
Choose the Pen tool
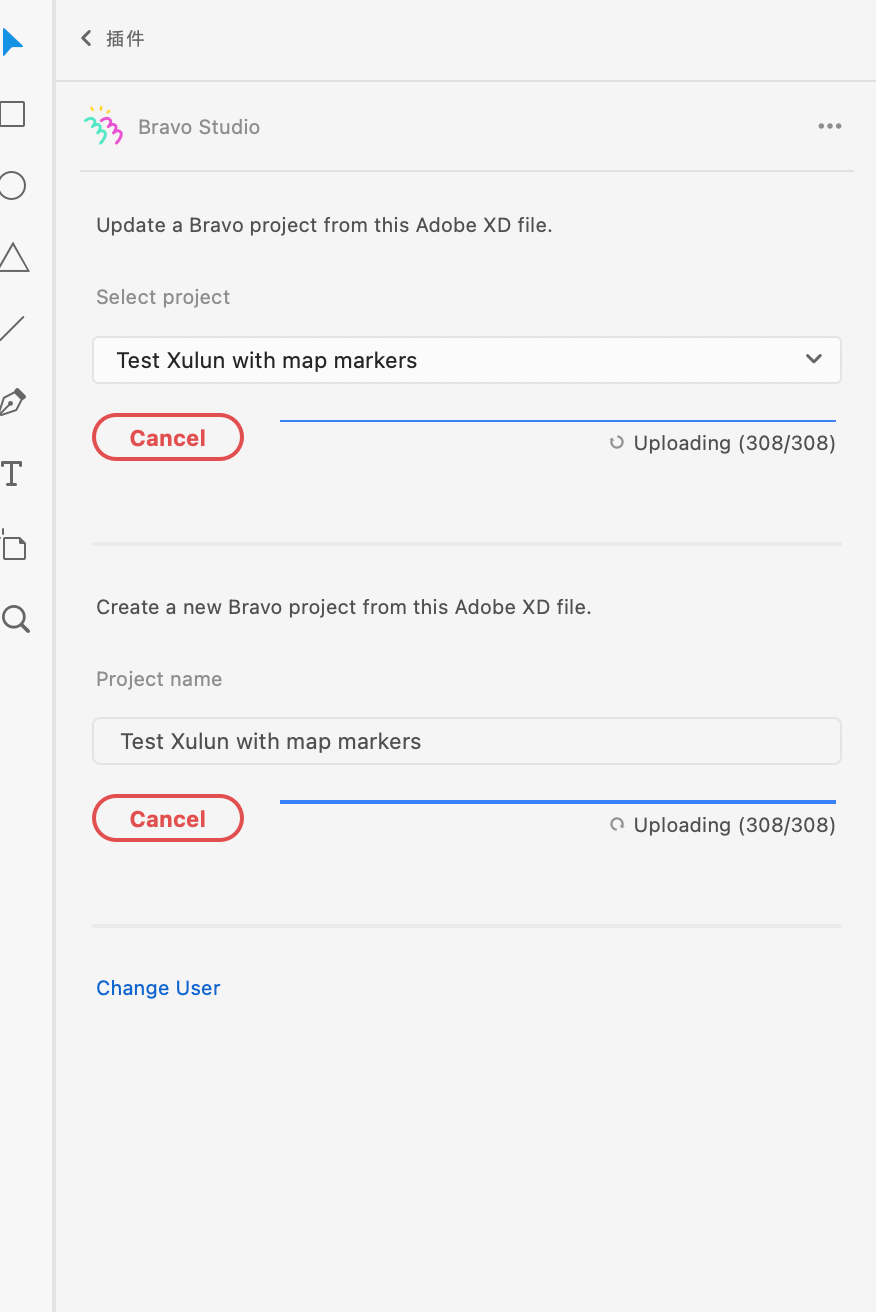point(12,402)
